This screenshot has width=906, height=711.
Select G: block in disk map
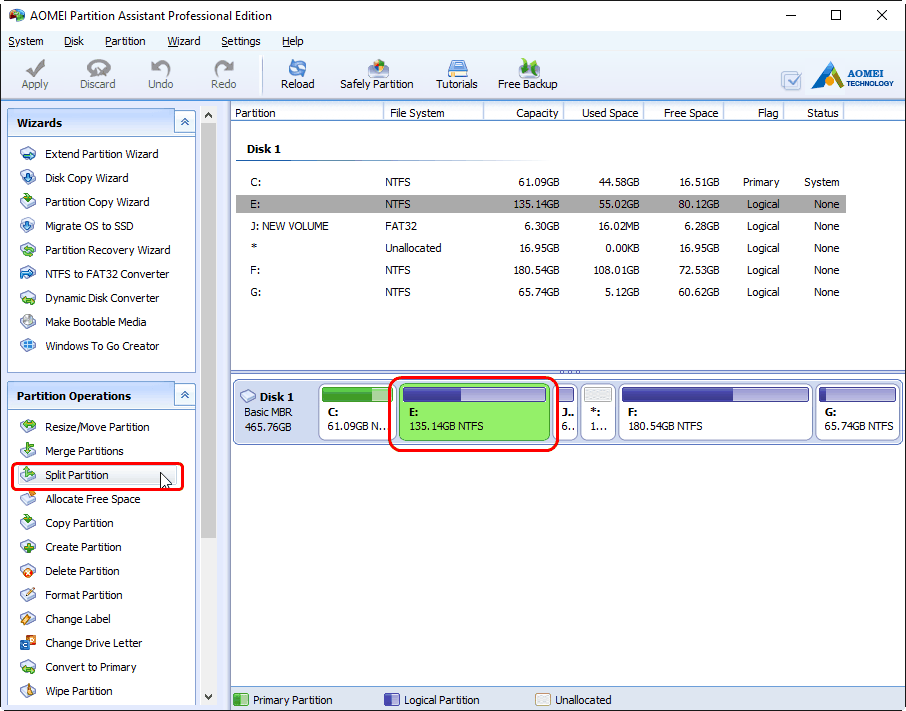click(858, 412)
